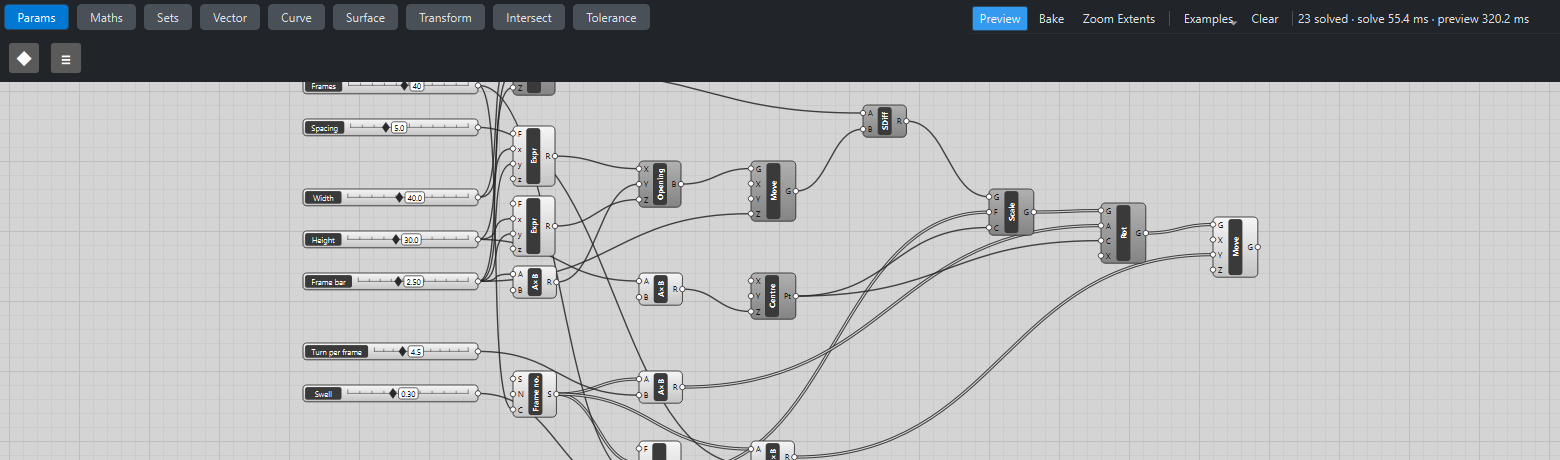Click the solve status text

click(1413, 18)
